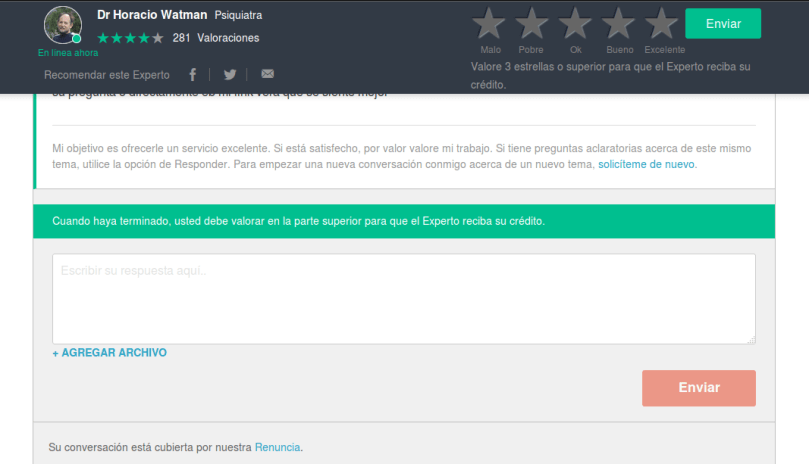
Task: Share expert via Twitter icon
Action: (230, 75)
